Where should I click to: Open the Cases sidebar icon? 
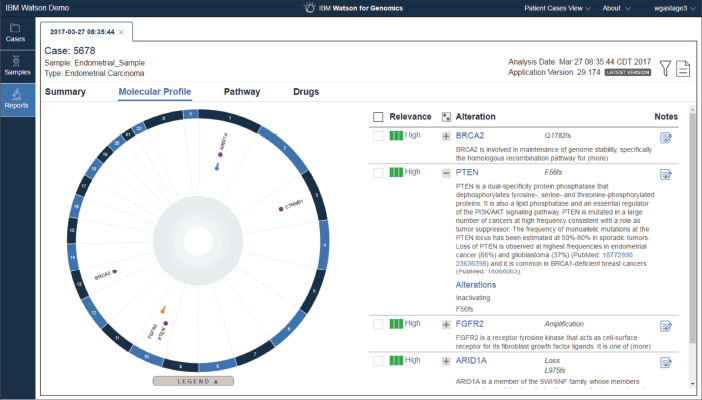16,33
